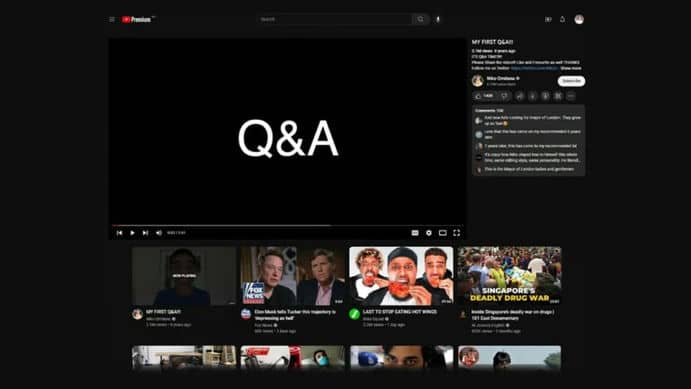The width and height of the screenshot is (691, 389).
Task: Activate voice search microphone icon
Action: coord(438,19)
